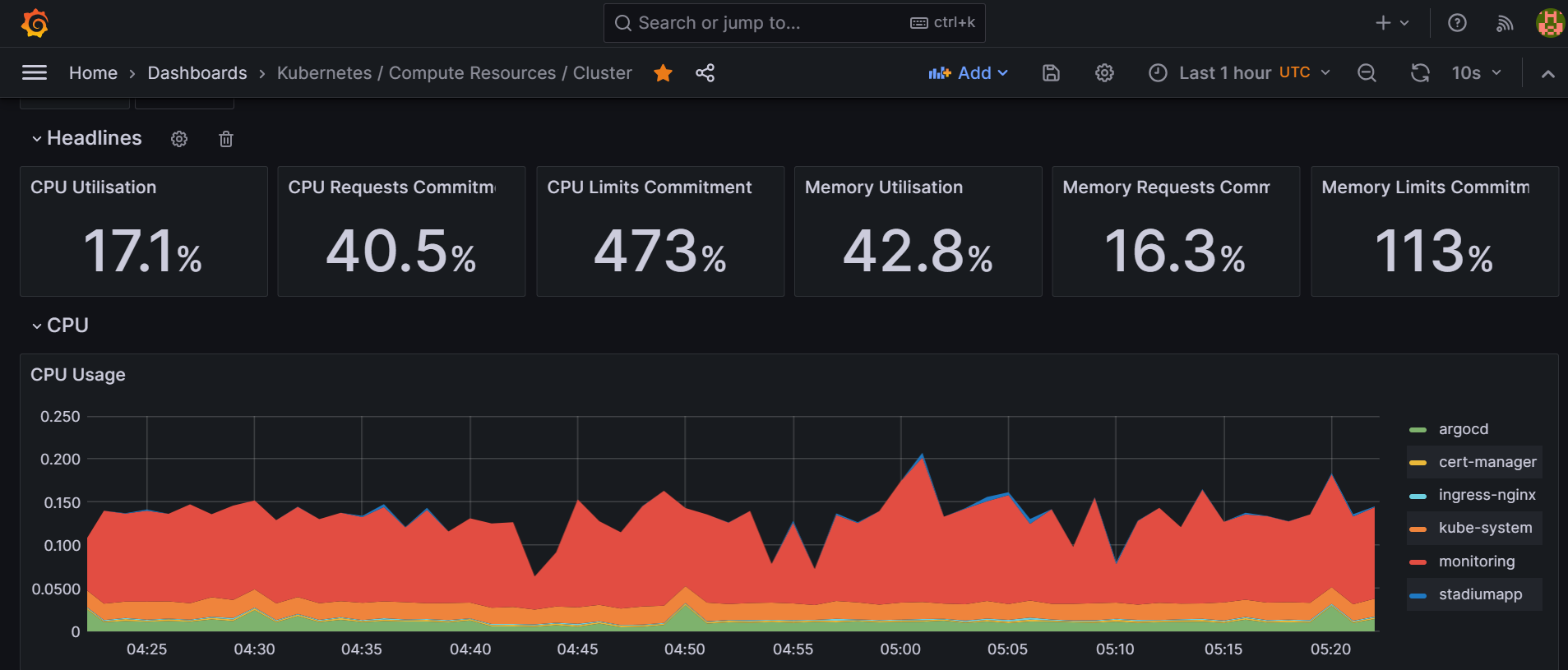The height and width of the screenshot is (670, 1568).
Task: Click the 40.5% CPU requests value
Action: 401,251
